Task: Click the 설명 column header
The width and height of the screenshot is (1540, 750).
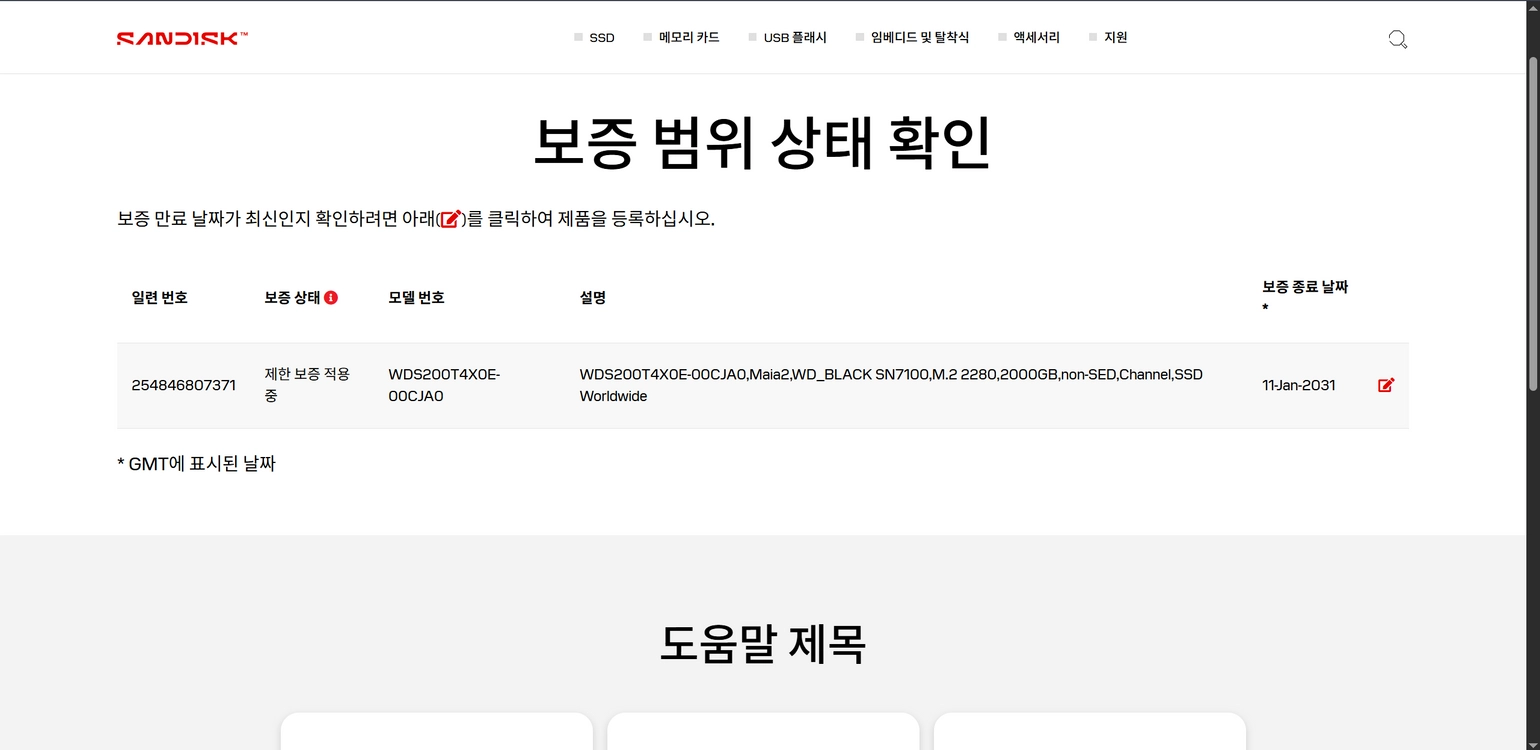Action: pyautogui.click(x=593, y=298)
